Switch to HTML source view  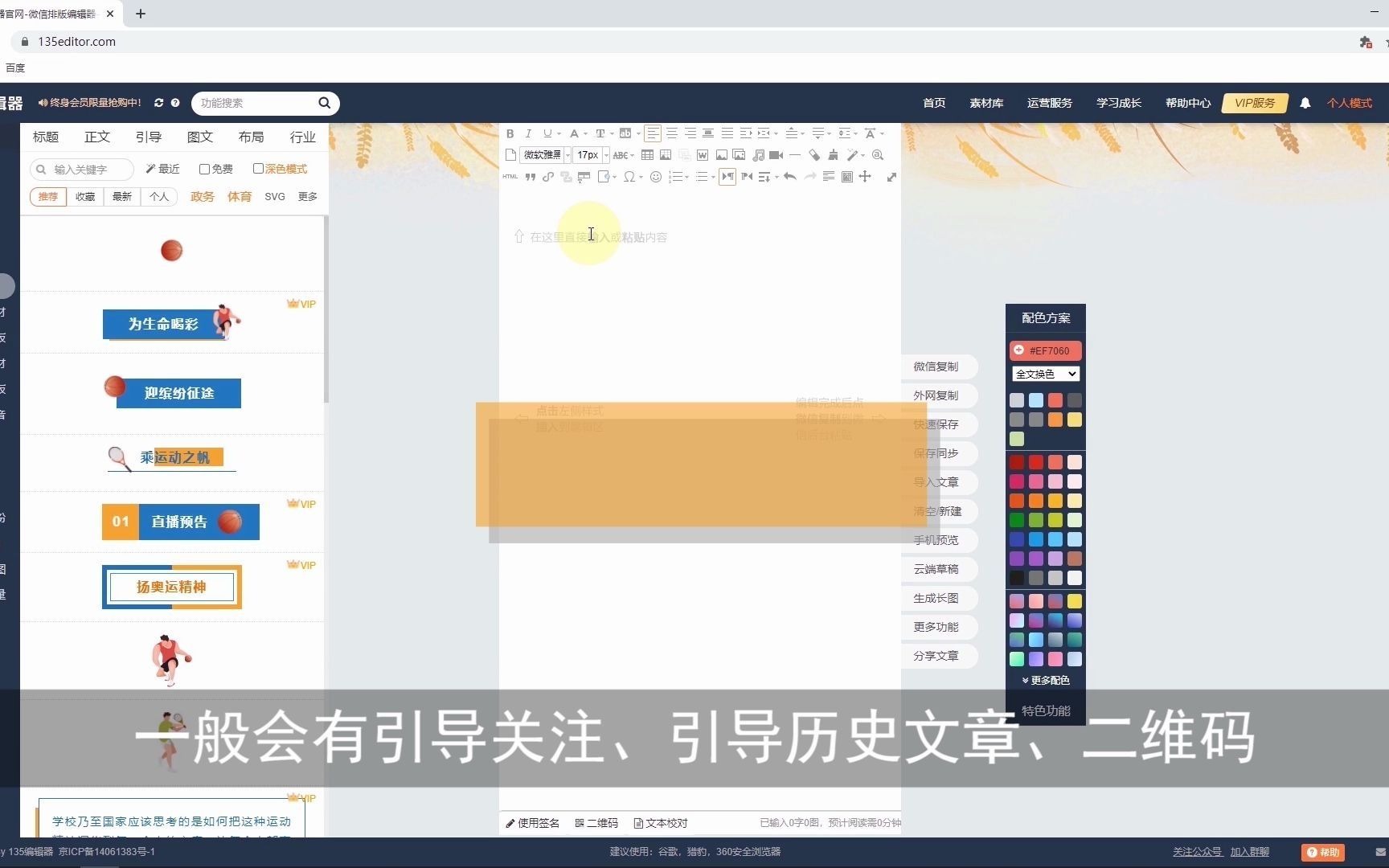[x=510, y=177]
